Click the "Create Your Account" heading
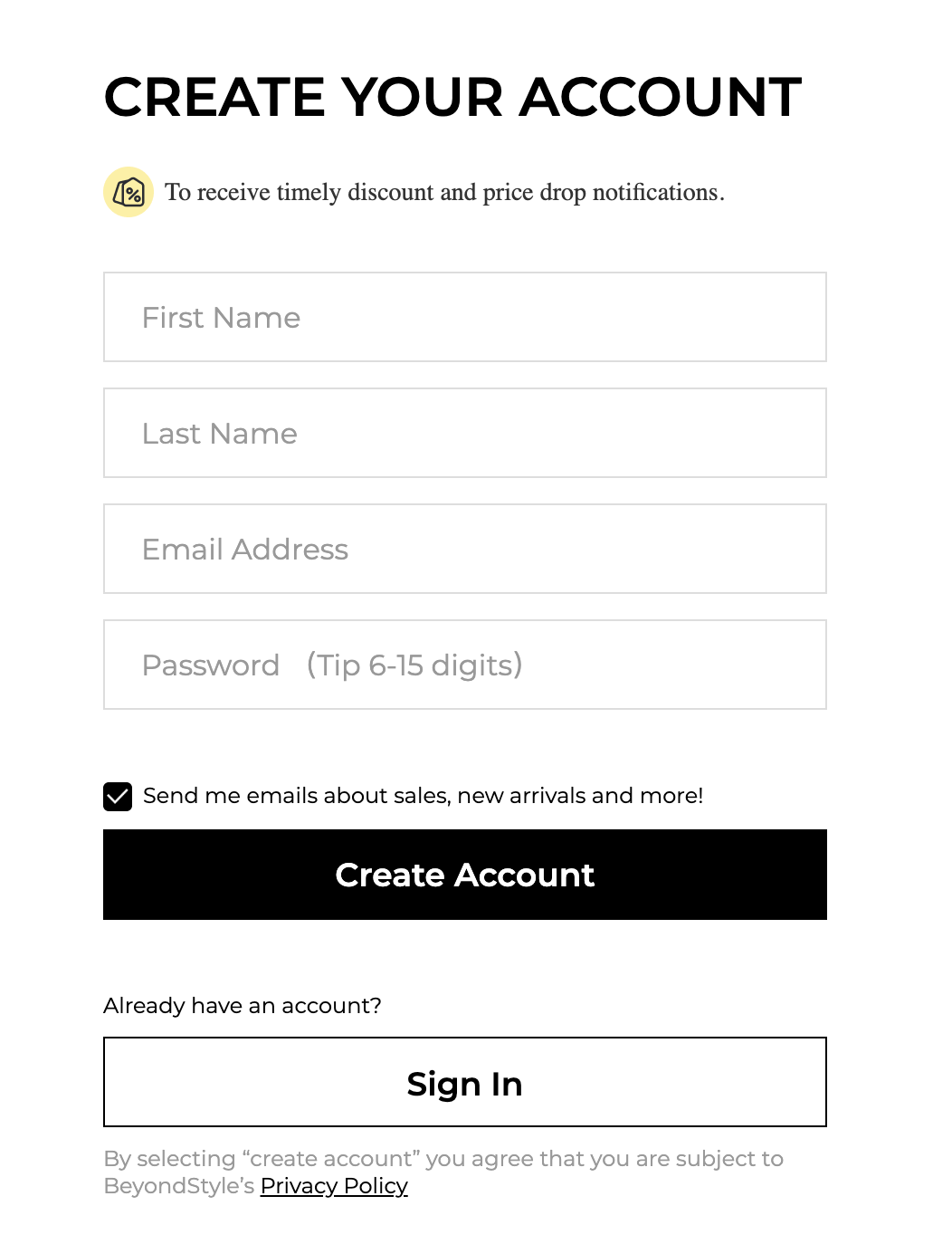 click(x=452, y=97)
